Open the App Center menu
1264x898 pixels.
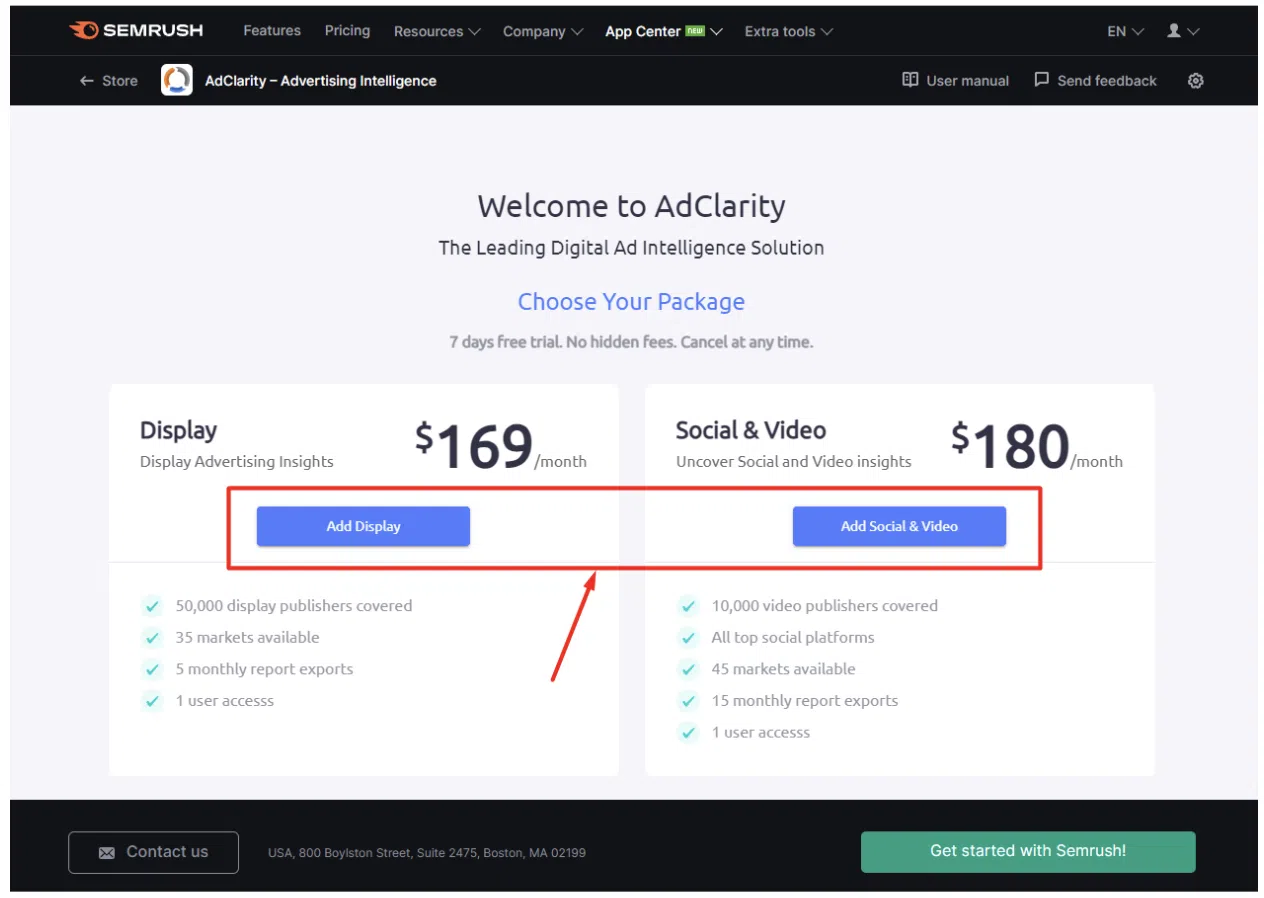point(663,31)
